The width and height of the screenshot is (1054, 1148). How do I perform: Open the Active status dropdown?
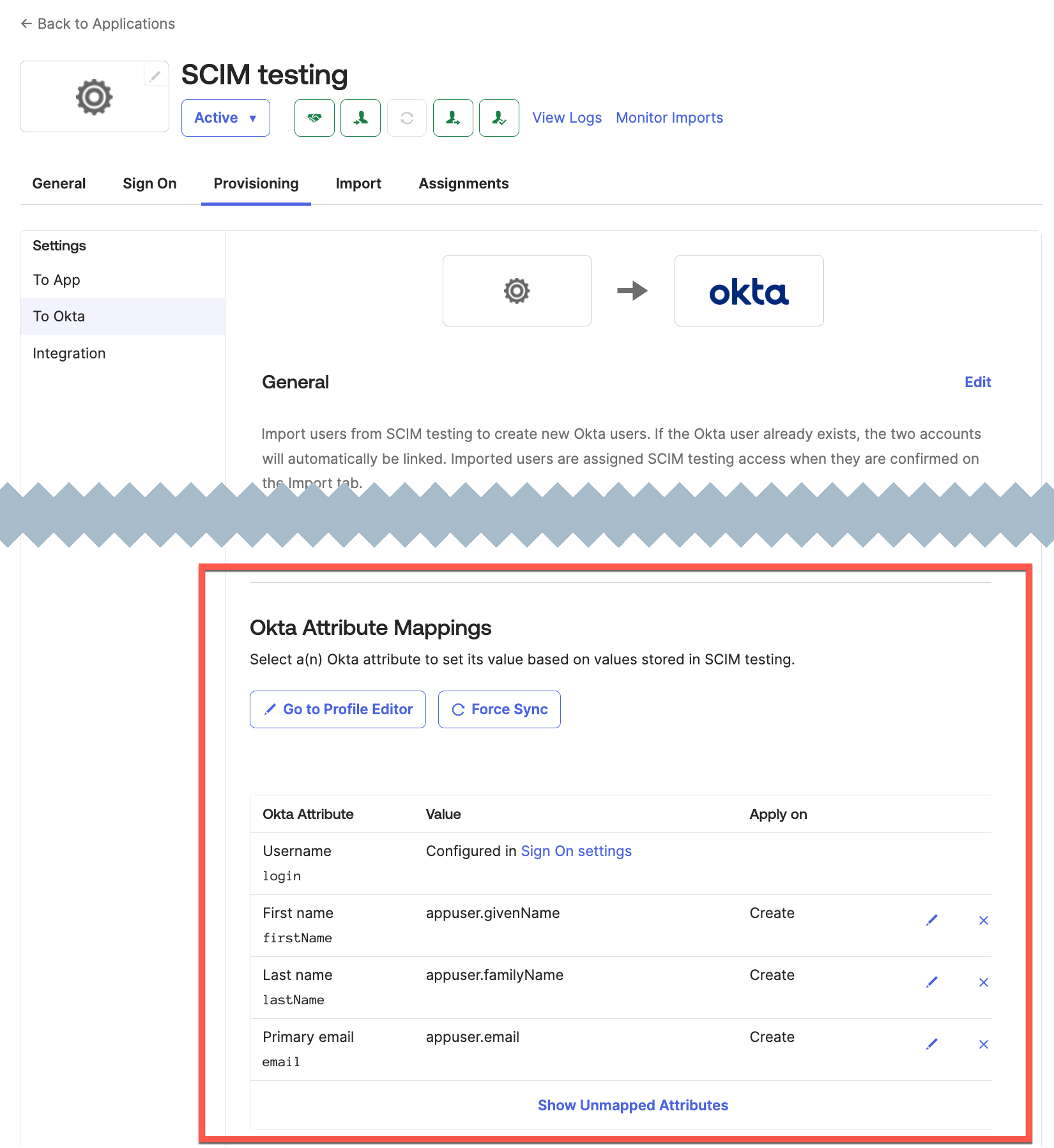coord(225,118)
